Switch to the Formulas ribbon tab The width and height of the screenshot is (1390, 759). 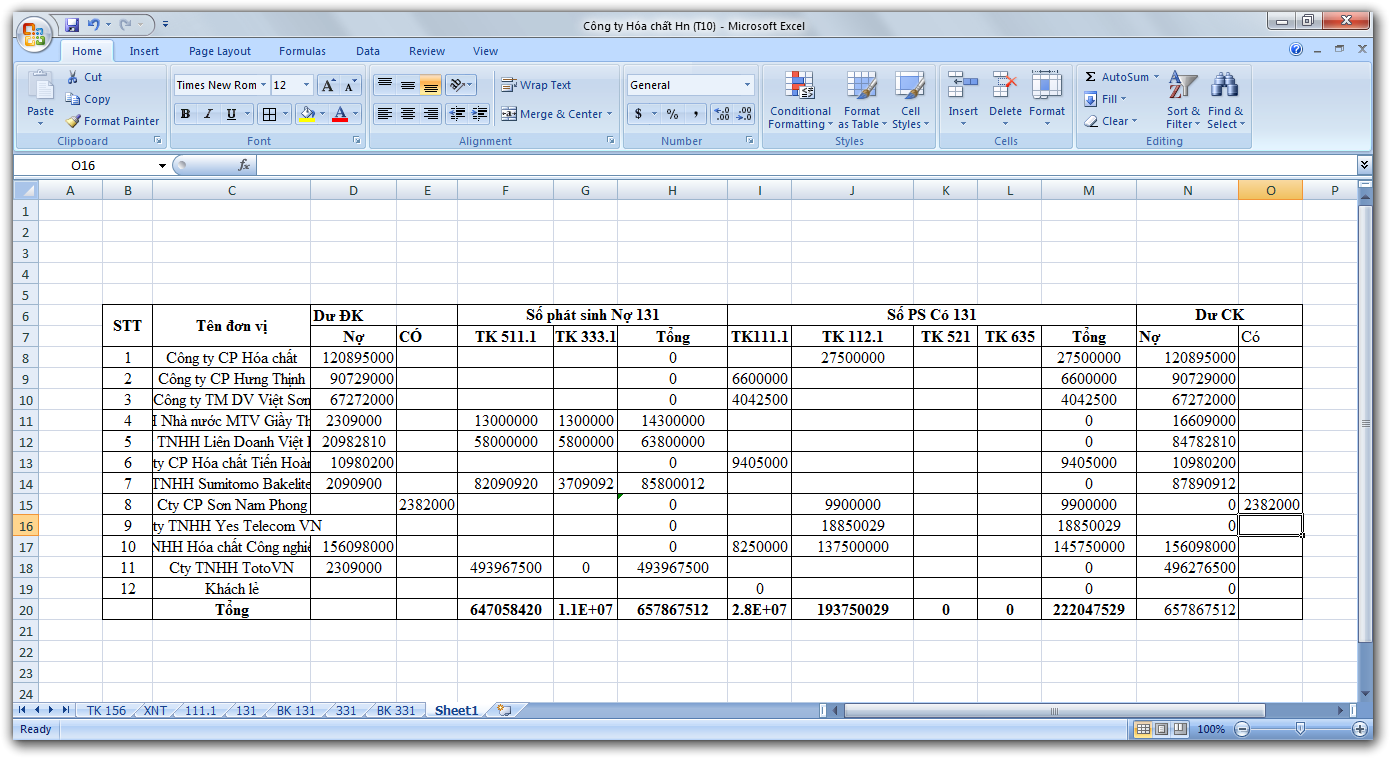(x=302, y=51)
